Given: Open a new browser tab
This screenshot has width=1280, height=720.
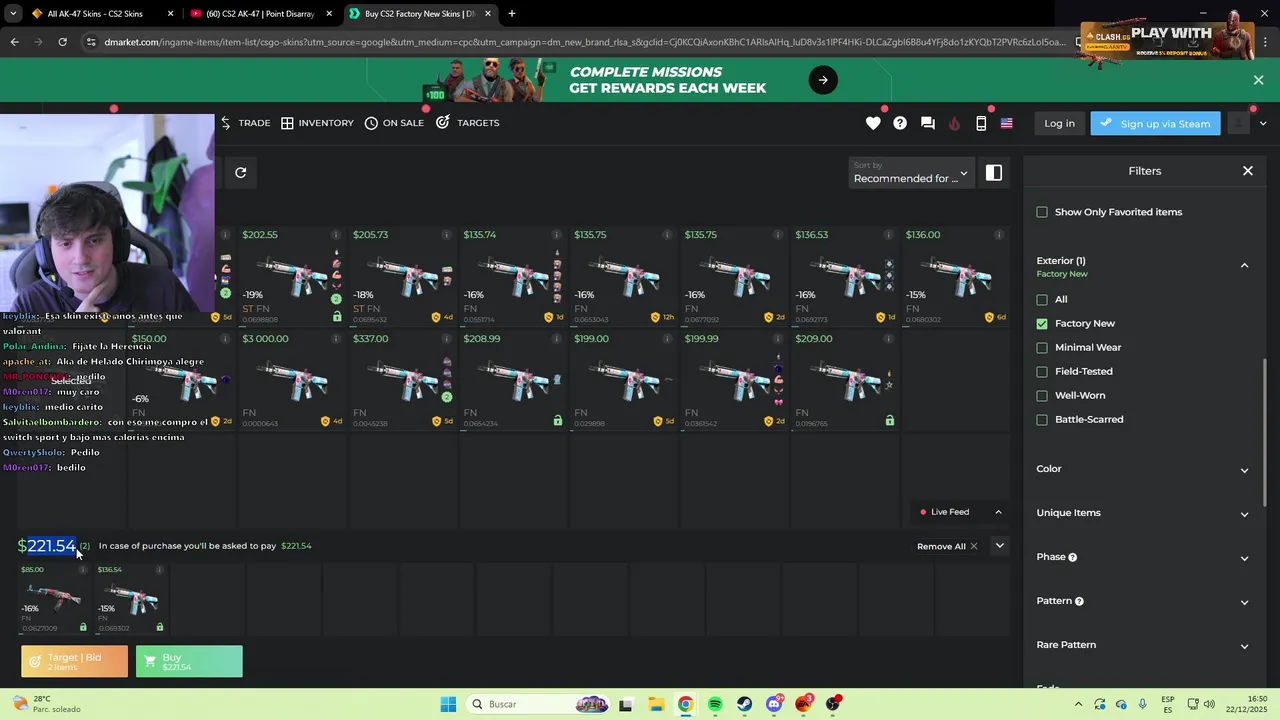Looking at the screenshot, I should pyautogui.click(x=512, y=14).
